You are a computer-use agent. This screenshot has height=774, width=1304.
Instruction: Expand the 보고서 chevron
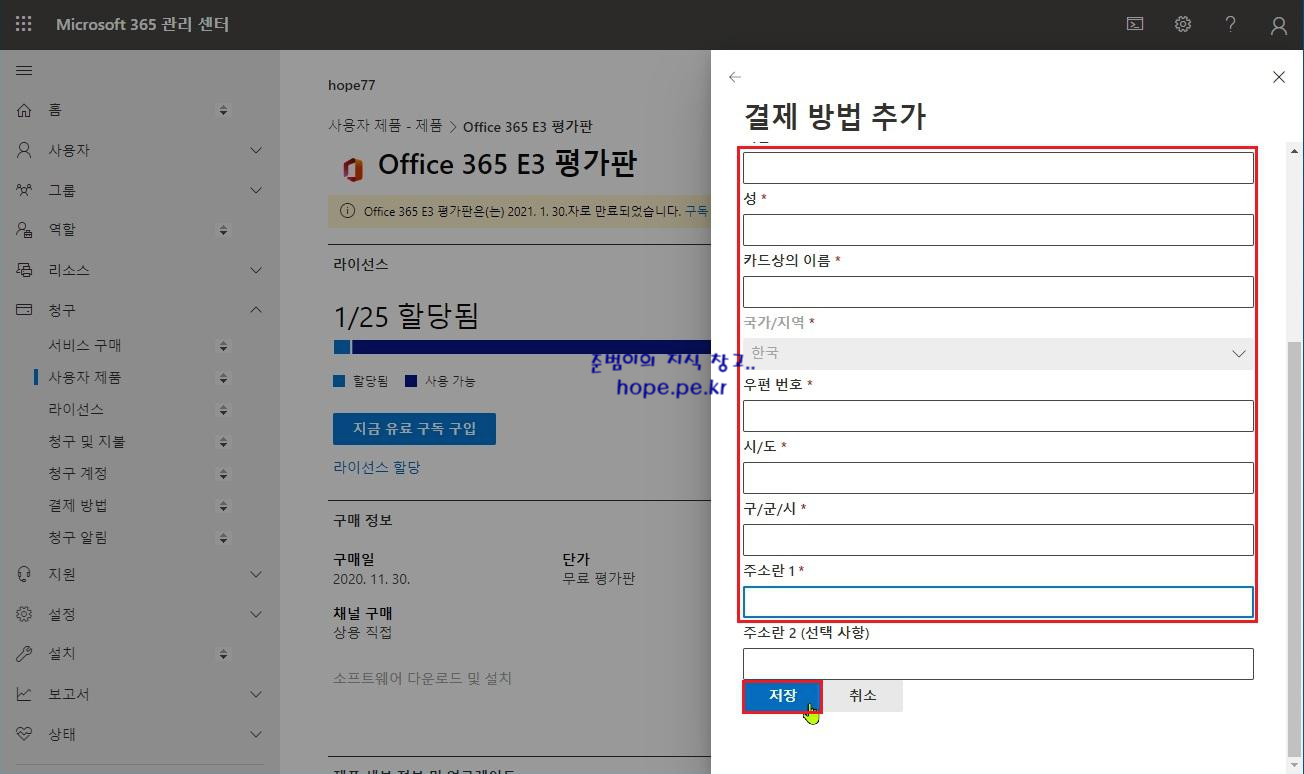point(256,694)
